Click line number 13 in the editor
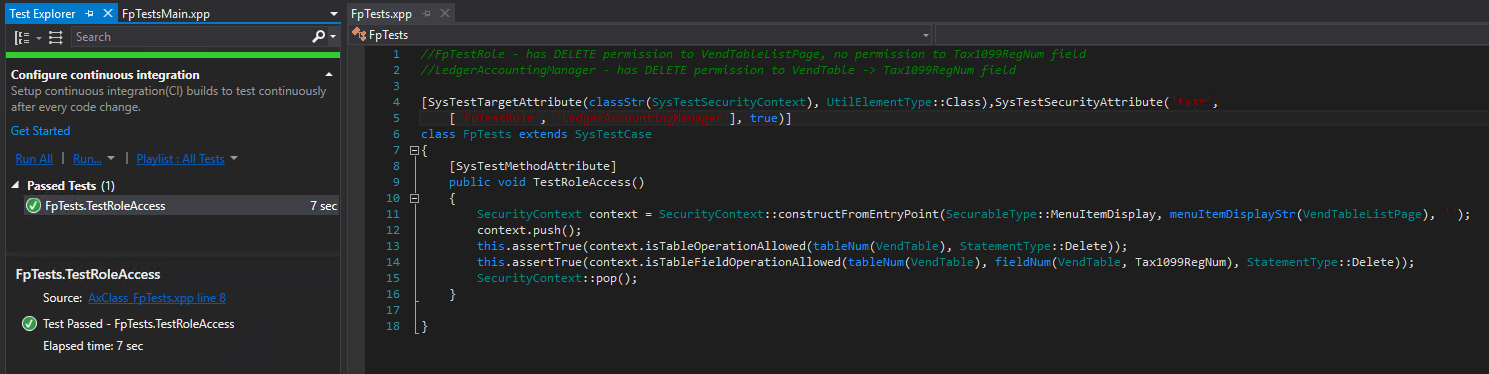 tap(393, 246)
